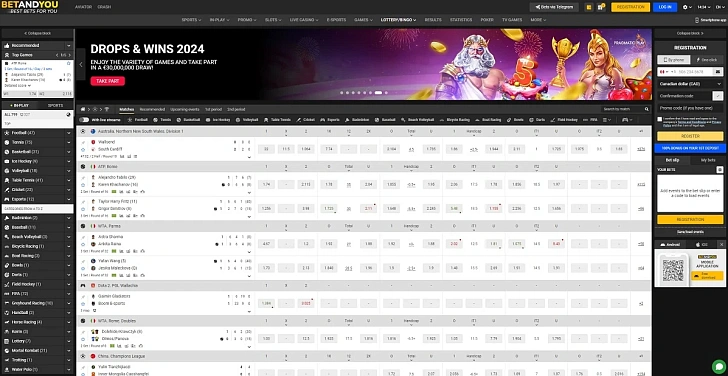This screenshot has width=728, height=376.
Task: Open the Canadian dollar currency dropdown
Action: click(690, 84)
